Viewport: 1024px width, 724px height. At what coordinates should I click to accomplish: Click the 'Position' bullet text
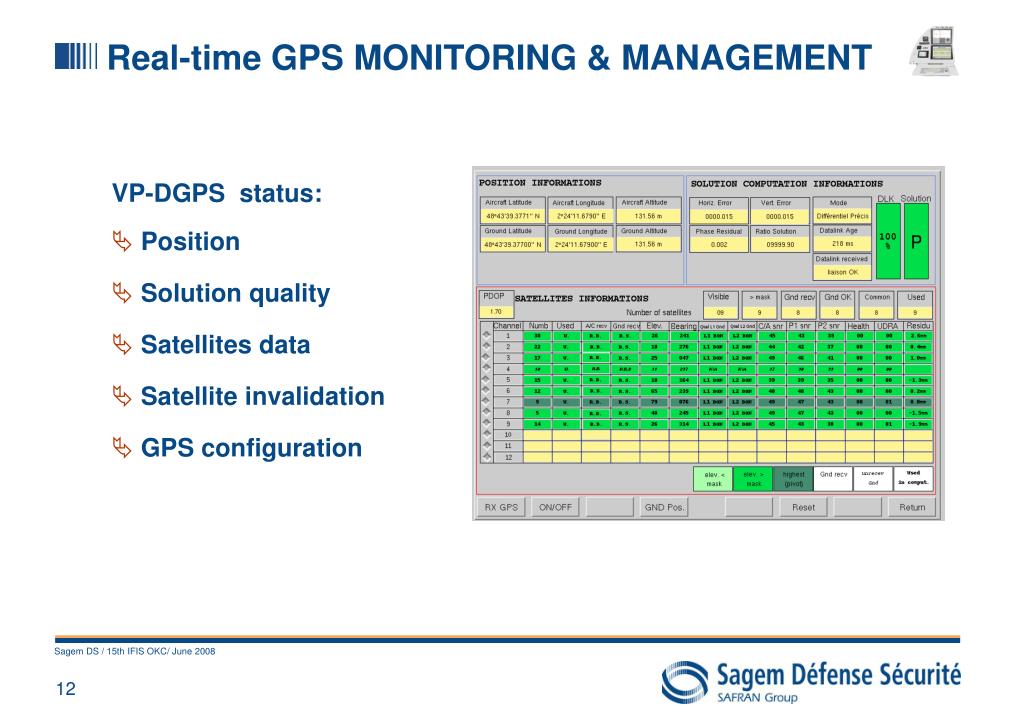191,242
